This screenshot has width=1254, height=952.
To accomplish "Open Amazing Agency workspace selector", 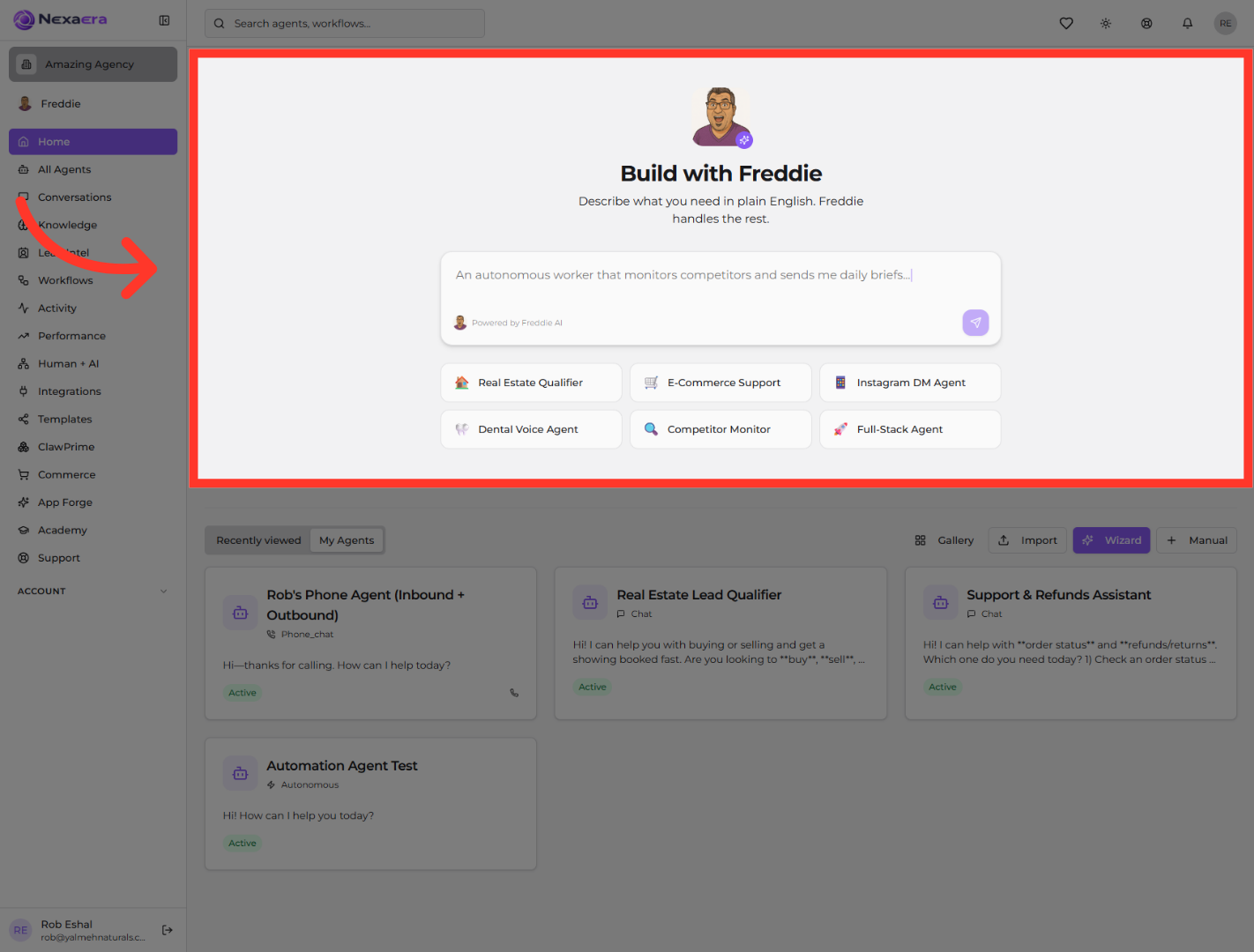I will pos(93,64).
